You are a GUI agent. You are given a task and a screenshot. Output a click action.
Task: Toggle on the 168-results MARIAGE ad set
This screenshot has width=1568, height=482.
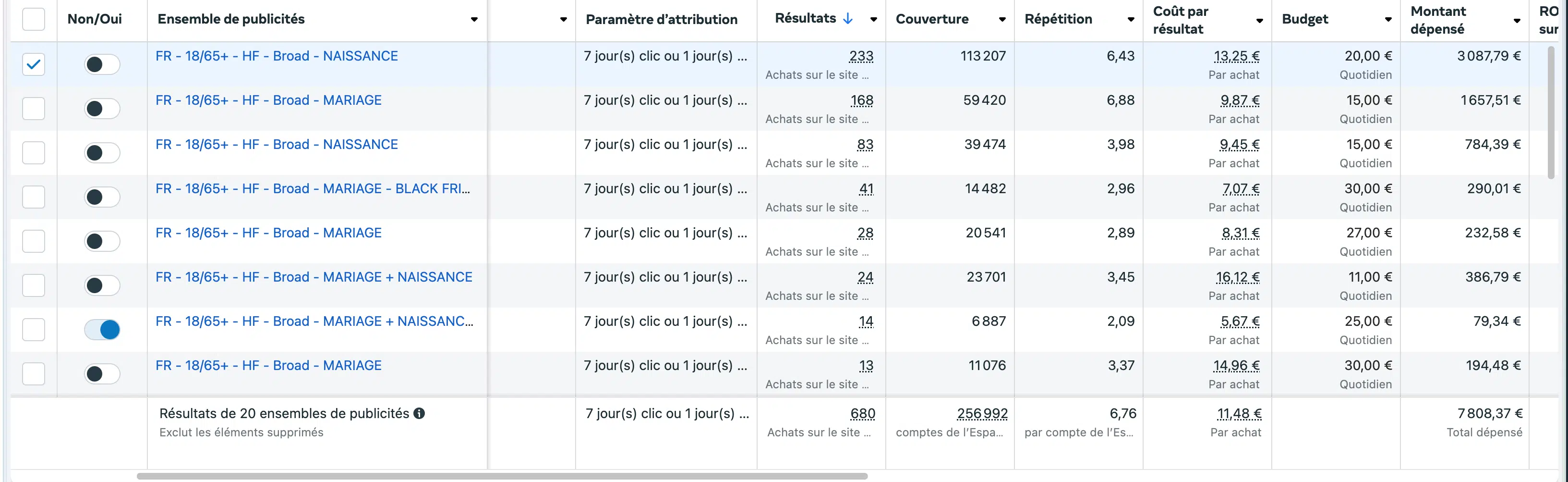tap(102, 109)
